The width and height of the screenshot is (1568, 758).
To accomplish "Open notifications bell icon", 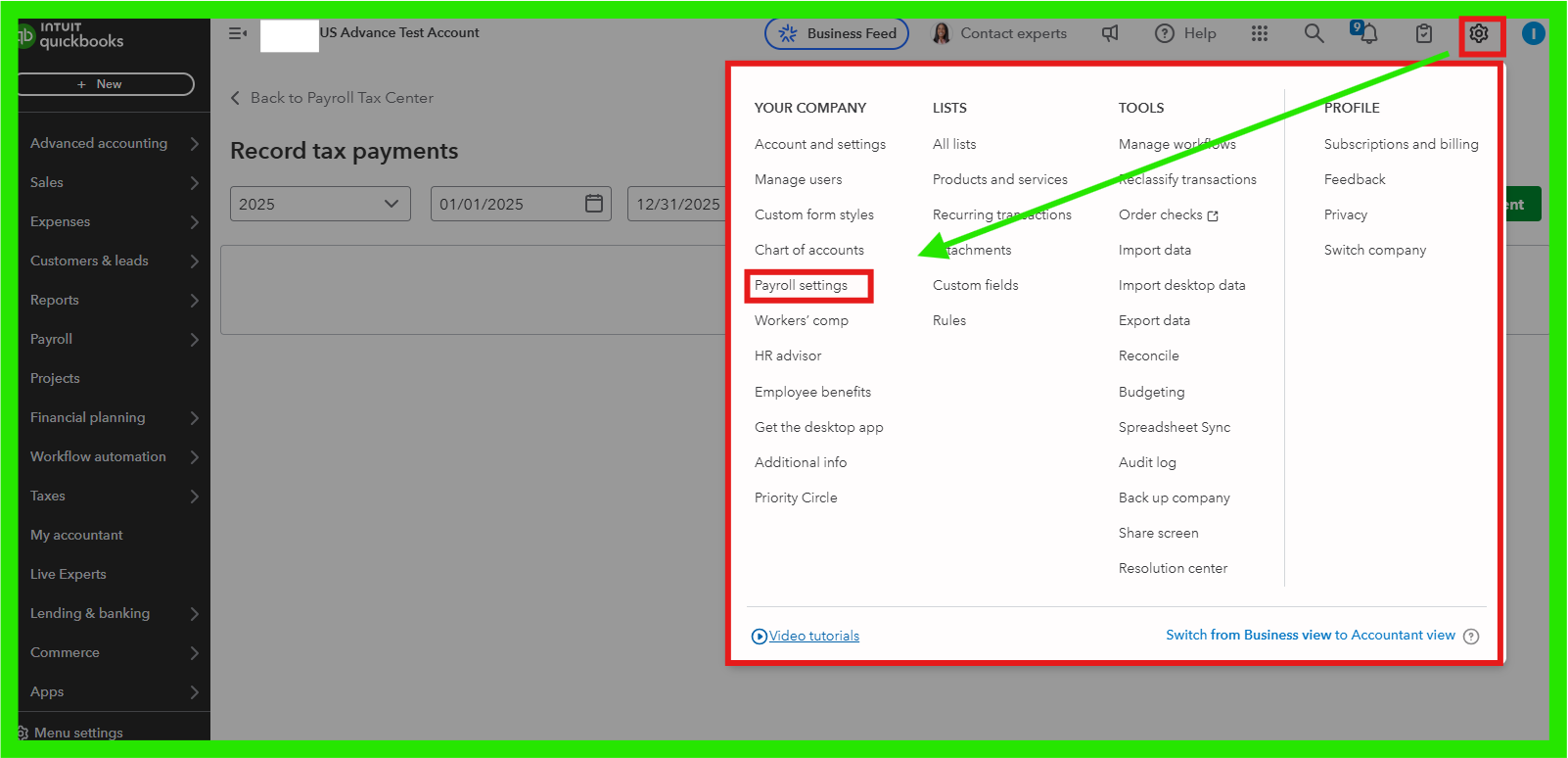I will click(1367, 34).
